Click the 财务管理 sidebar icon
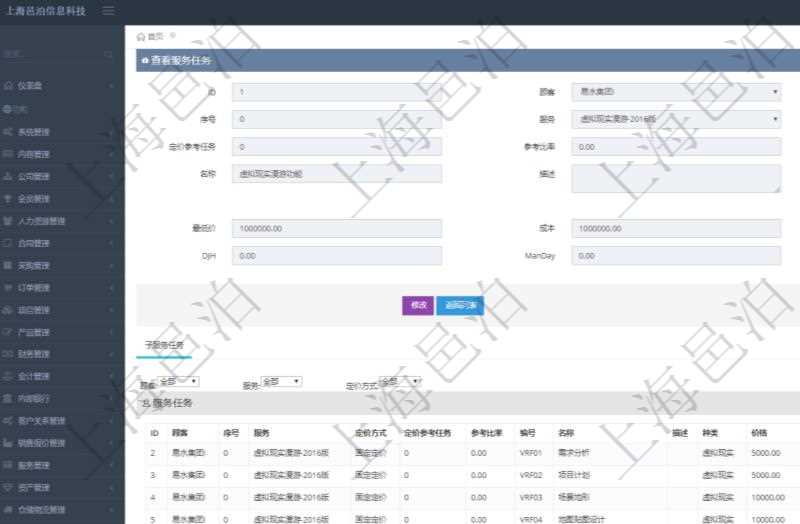Screen dimensions: 800x524 pyautogui.click(x=8, y=354)
